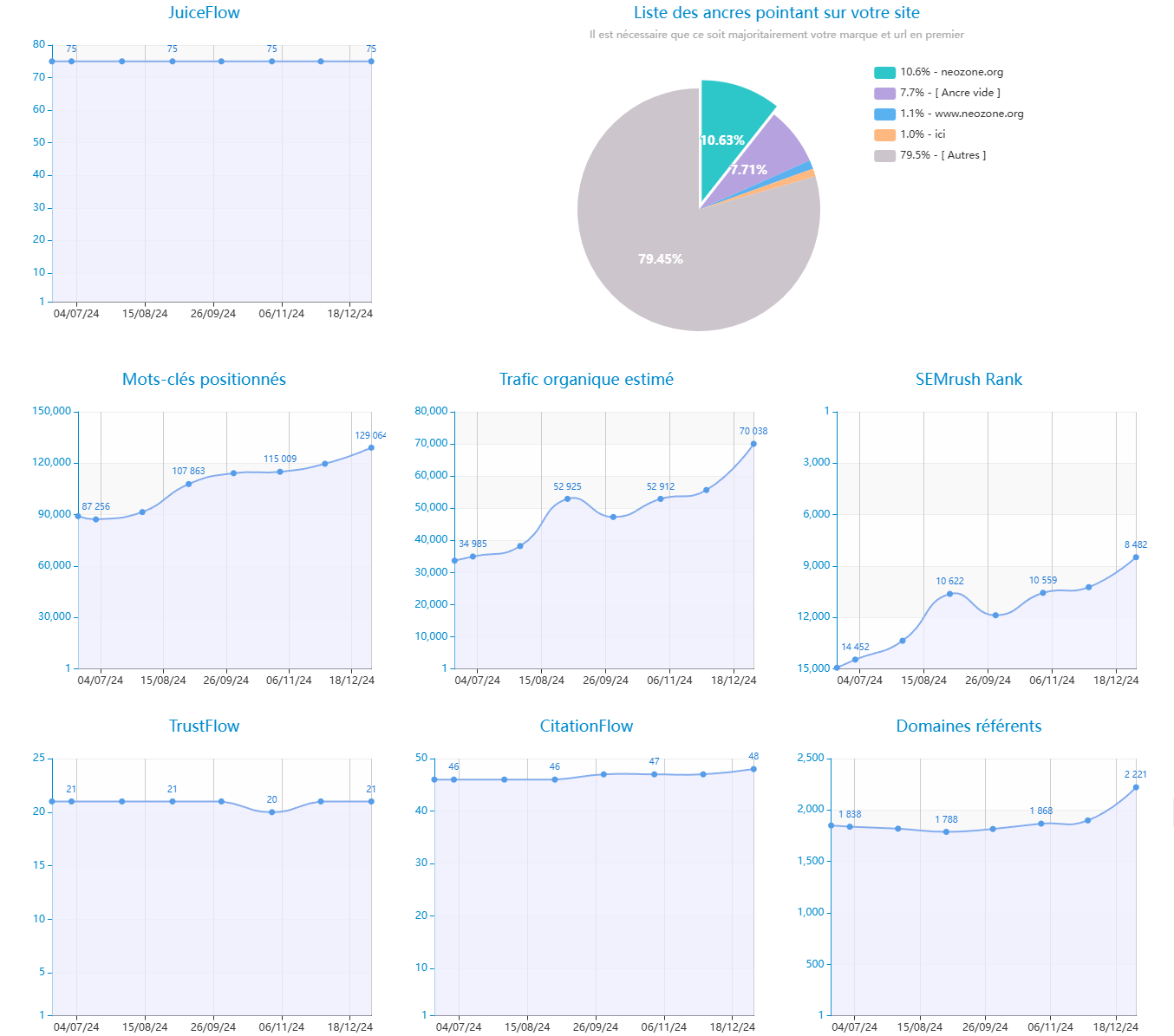Hide the www.neozone.org legend series
Image resolution: width=1174 pixels, height=1036 pixels.
(x=962, y=114)
